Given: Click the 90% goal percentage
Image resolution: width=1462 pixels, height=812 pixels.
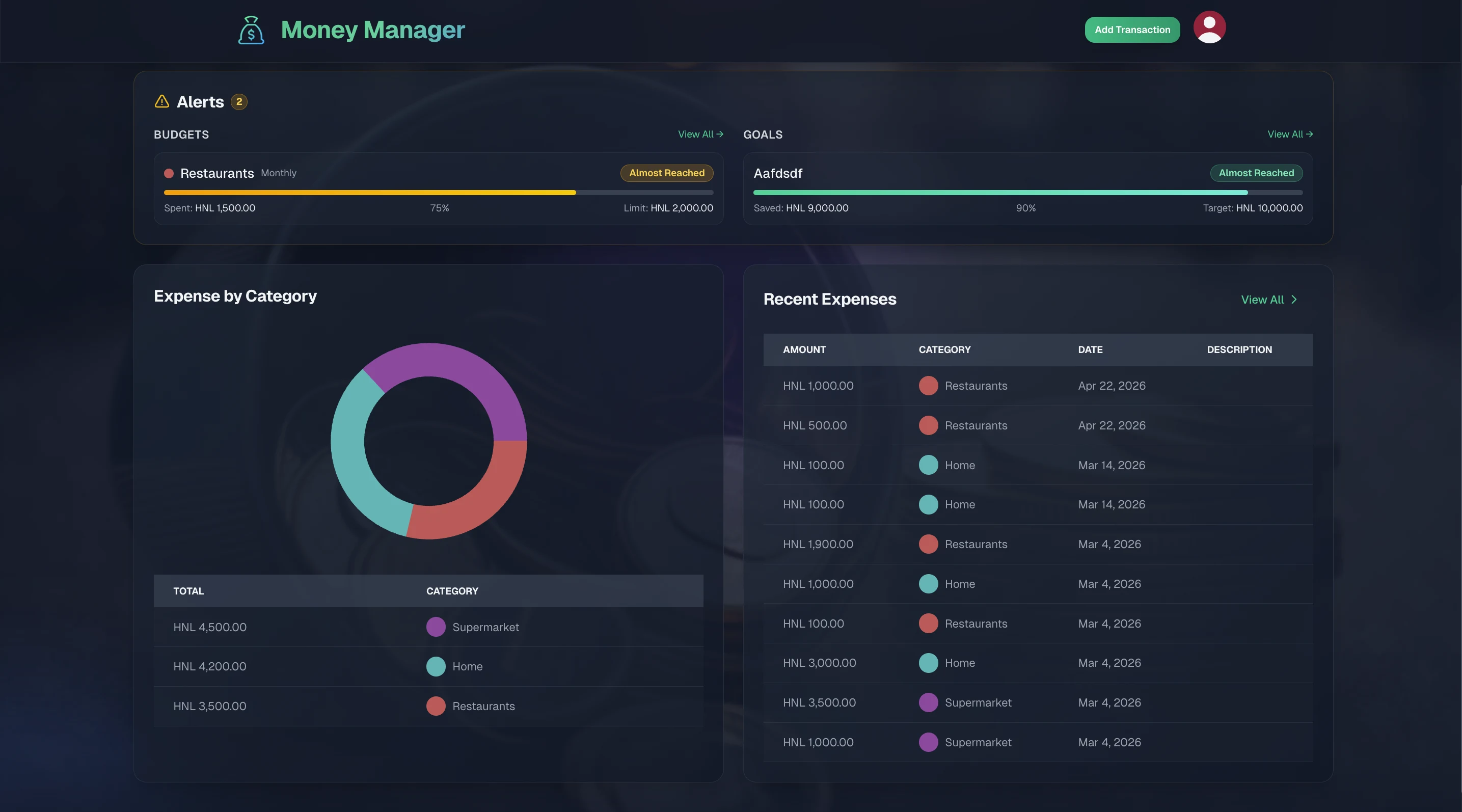Looking at the screenshot, I should 1025,208.
